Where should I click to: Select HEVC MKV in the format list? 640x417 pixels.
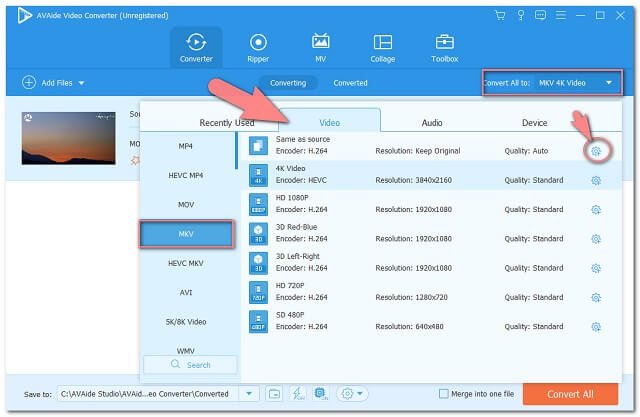(186, 263)
